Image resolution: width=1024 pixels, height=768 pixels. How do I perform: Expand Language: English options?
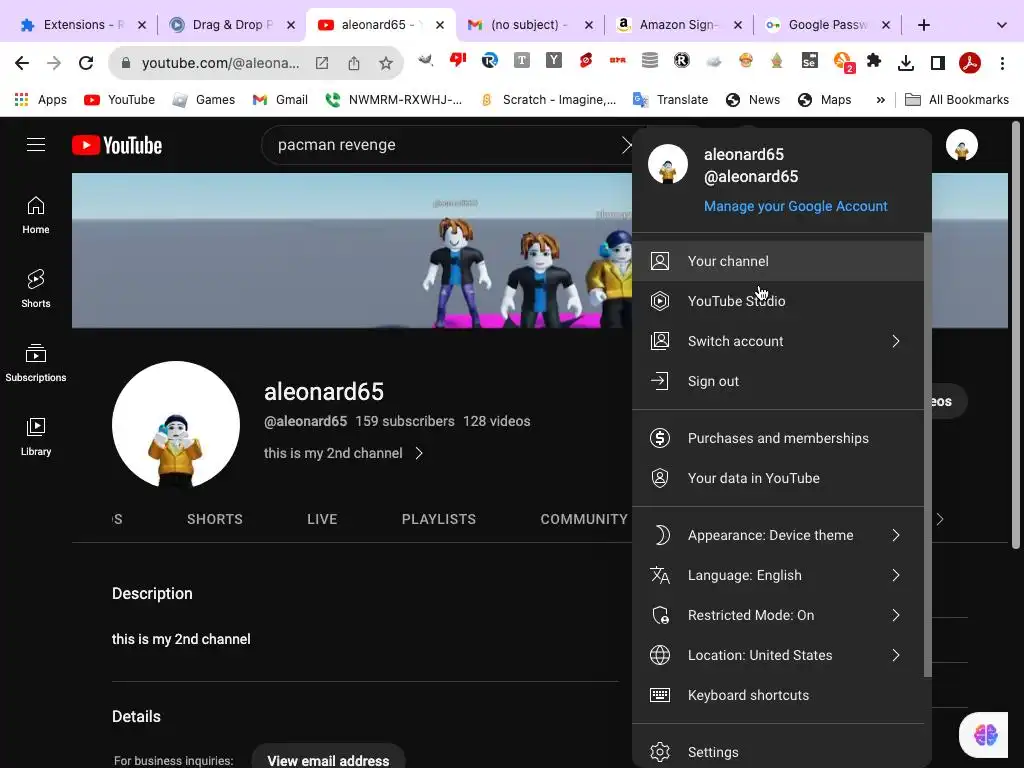click(x=778, y=575)
